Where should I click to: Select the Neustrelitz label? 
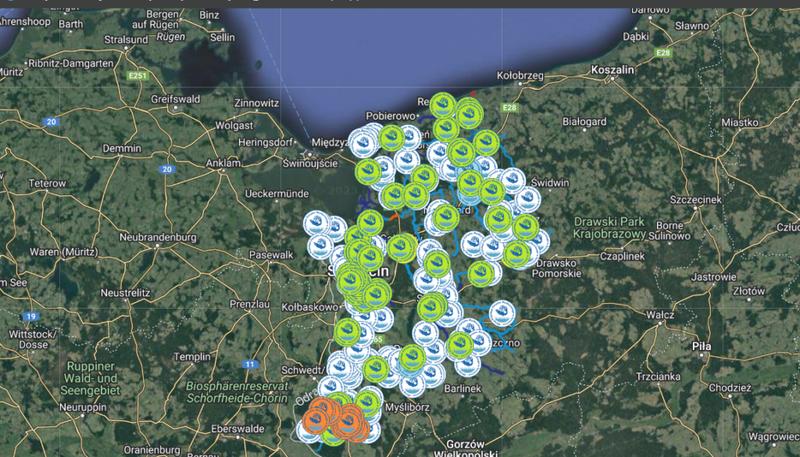[126, 293]
